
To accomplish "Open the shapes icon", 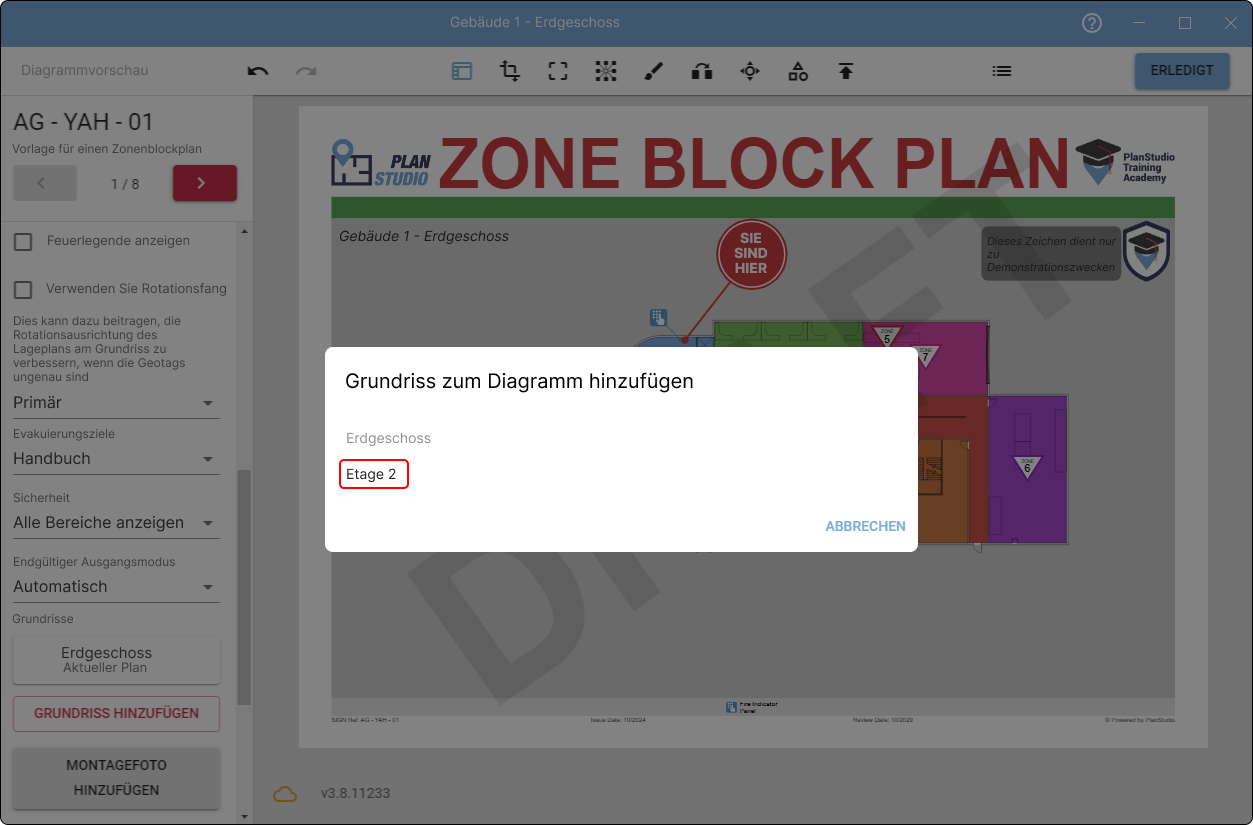I will (798, 71).
